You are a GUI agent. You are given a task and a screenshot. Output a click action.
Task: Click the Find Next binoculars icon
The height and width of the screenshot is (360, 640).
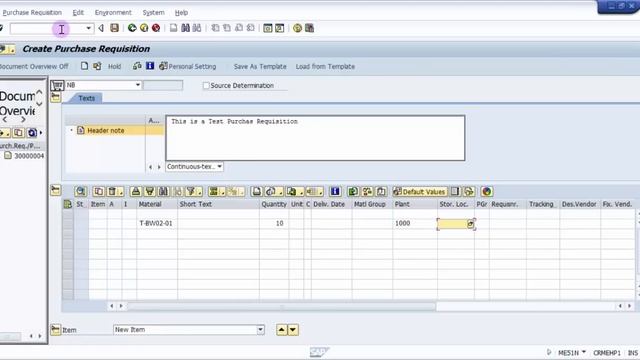point(197,28)
